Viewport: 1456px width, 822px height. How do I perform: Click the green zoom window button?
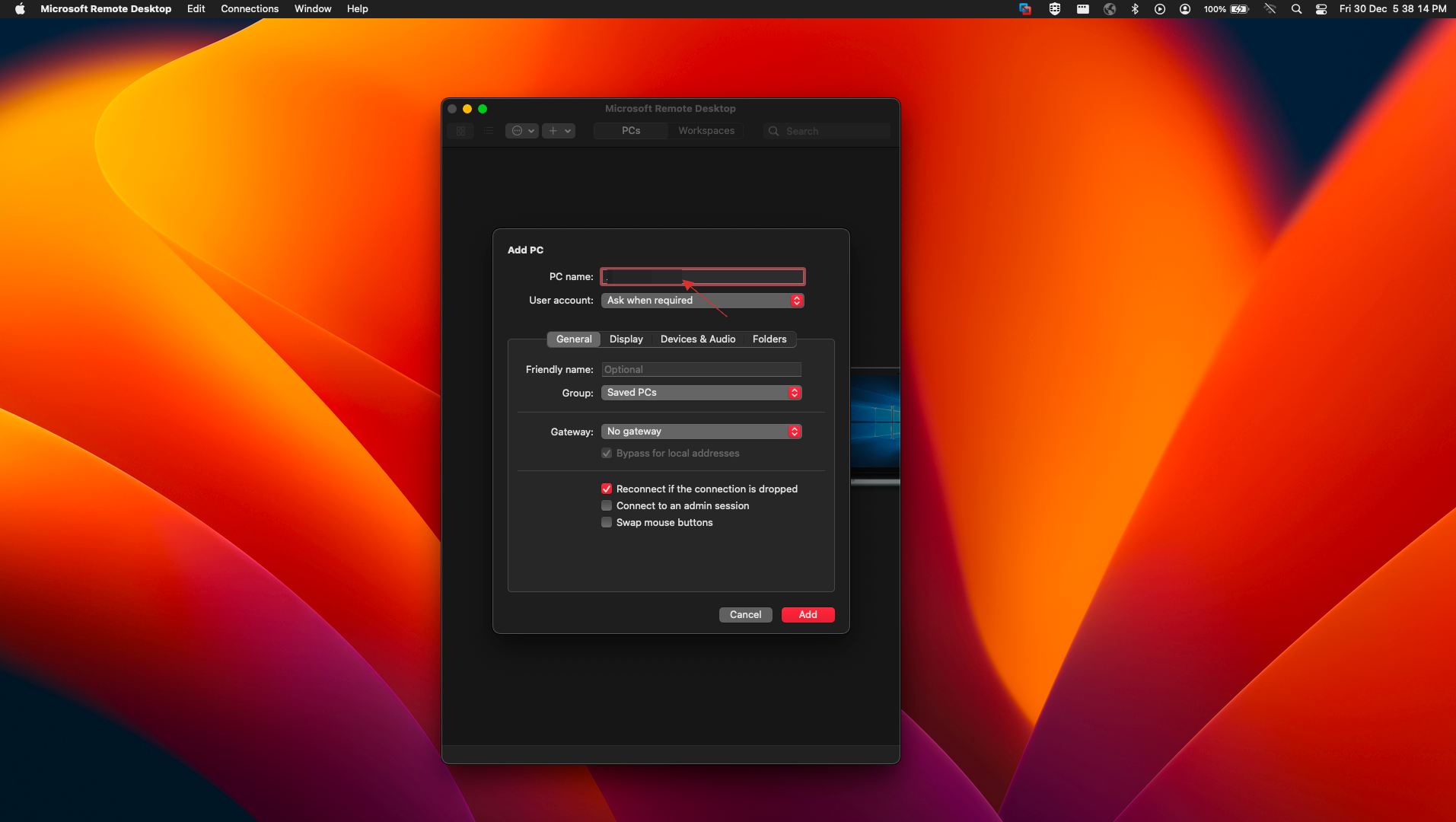pos(483,109)
